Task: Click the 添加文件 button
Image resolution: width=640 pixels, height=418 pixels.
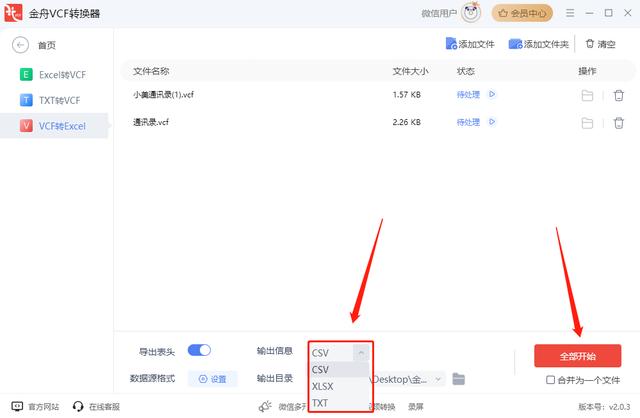Action: (x=470, y=44)
